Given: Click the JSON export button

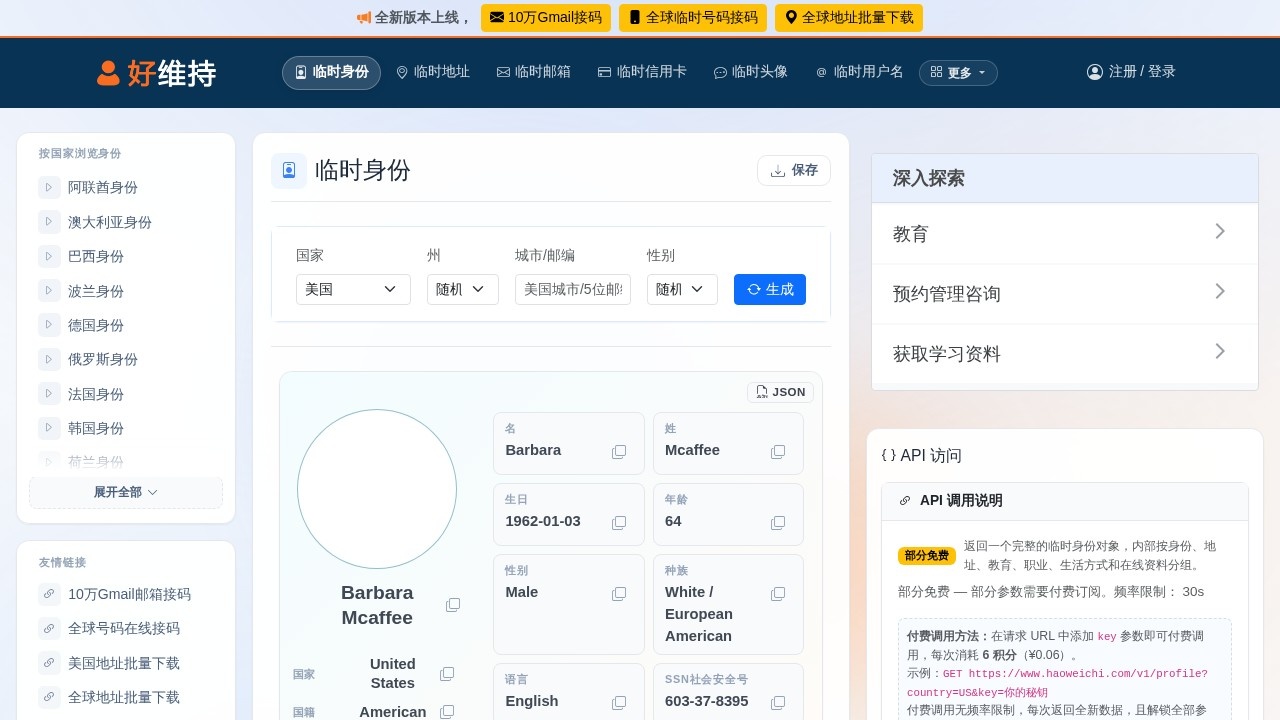Looking at the screenshot, I should (x=780, y=392).
